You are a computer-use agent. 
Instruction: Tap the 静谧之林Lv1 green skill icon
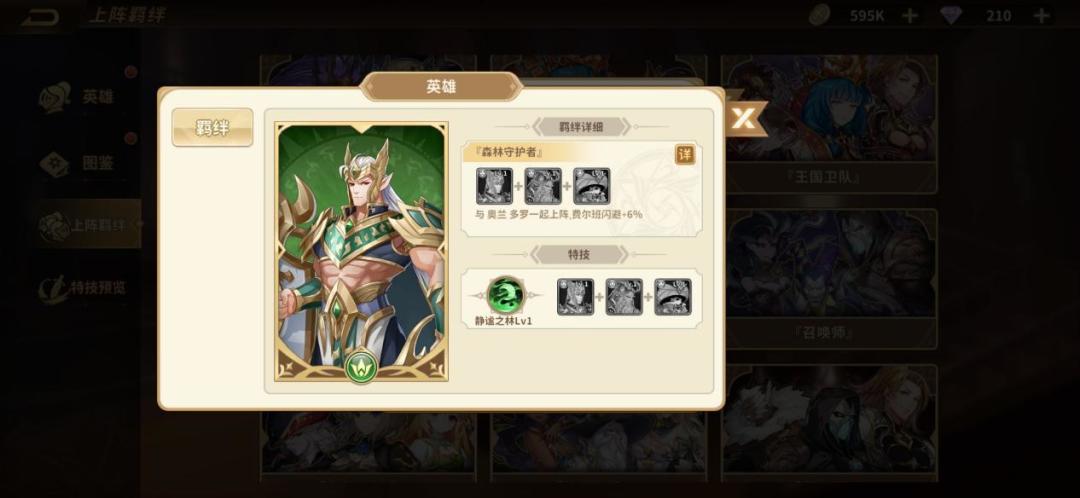tap(506, 295)
